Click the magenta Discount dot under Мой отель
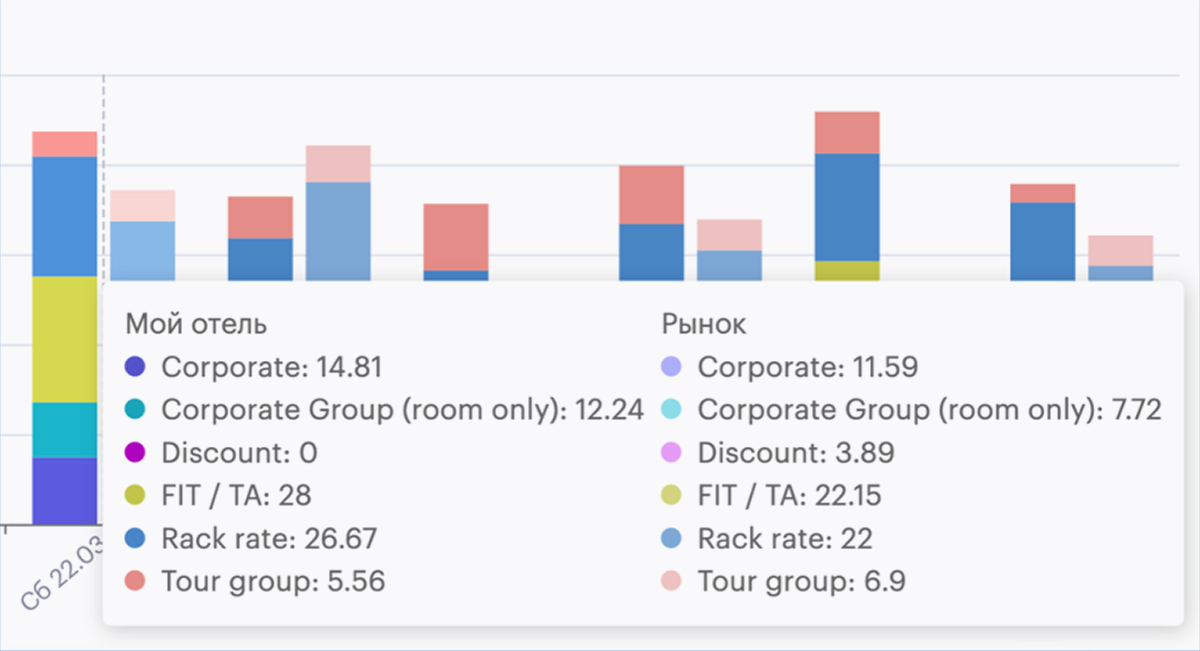1200x651 pixels. click(x=137, y=453)
